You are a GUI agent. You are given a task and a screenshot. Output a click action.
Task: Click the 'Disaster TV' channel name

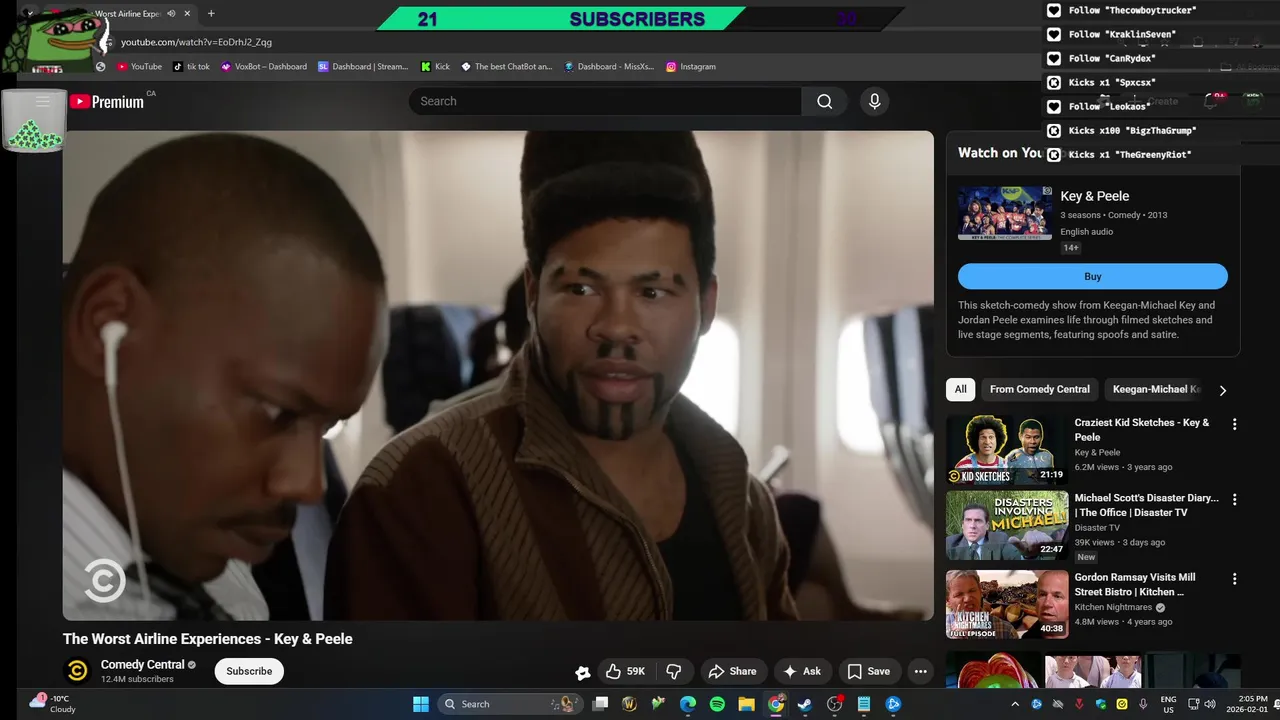(x=1097, y=528)
